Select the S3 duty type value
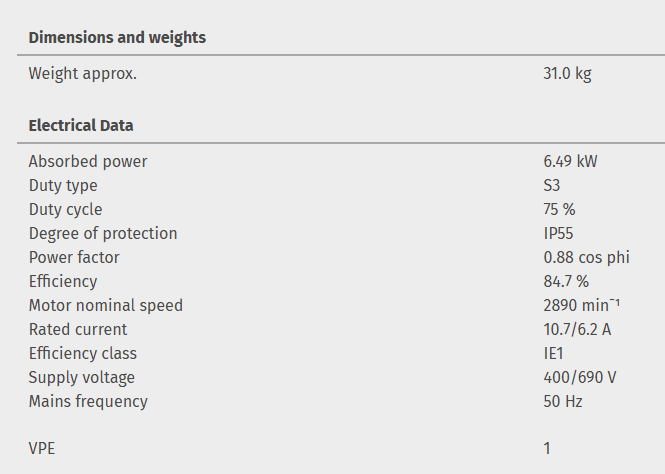 point(552,185)
